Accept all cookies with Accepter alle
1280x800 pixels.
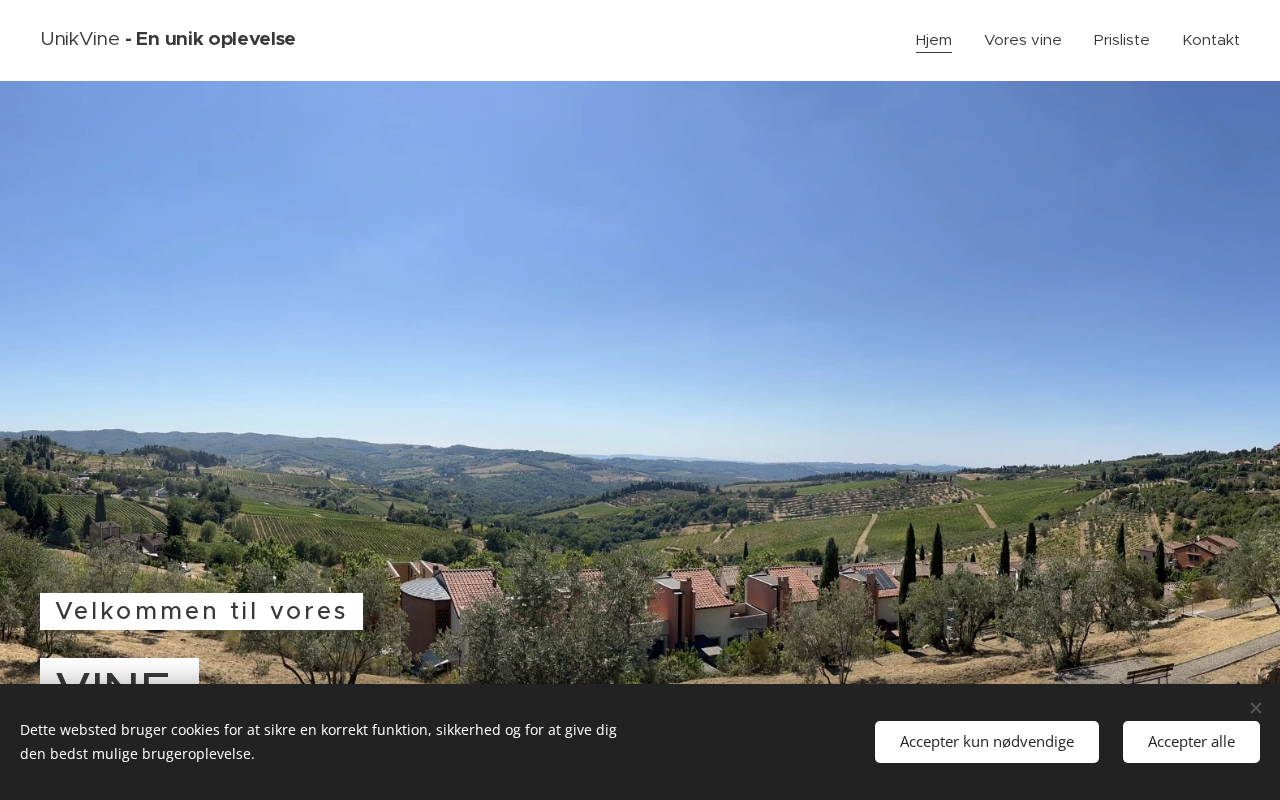[1191, 742]
